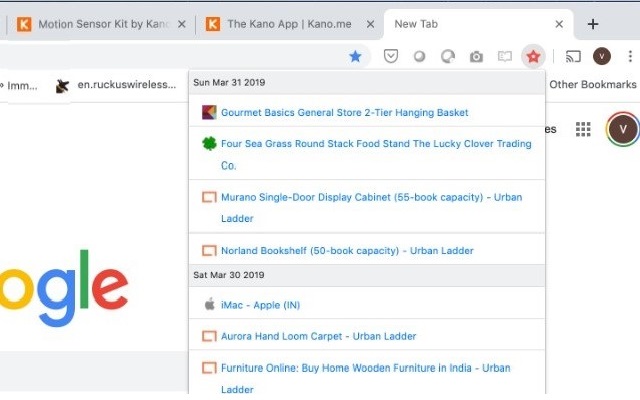Click the green clover favicon of Four Sea Grass
The image size is (640, 400).
click(x=209, y=143)
